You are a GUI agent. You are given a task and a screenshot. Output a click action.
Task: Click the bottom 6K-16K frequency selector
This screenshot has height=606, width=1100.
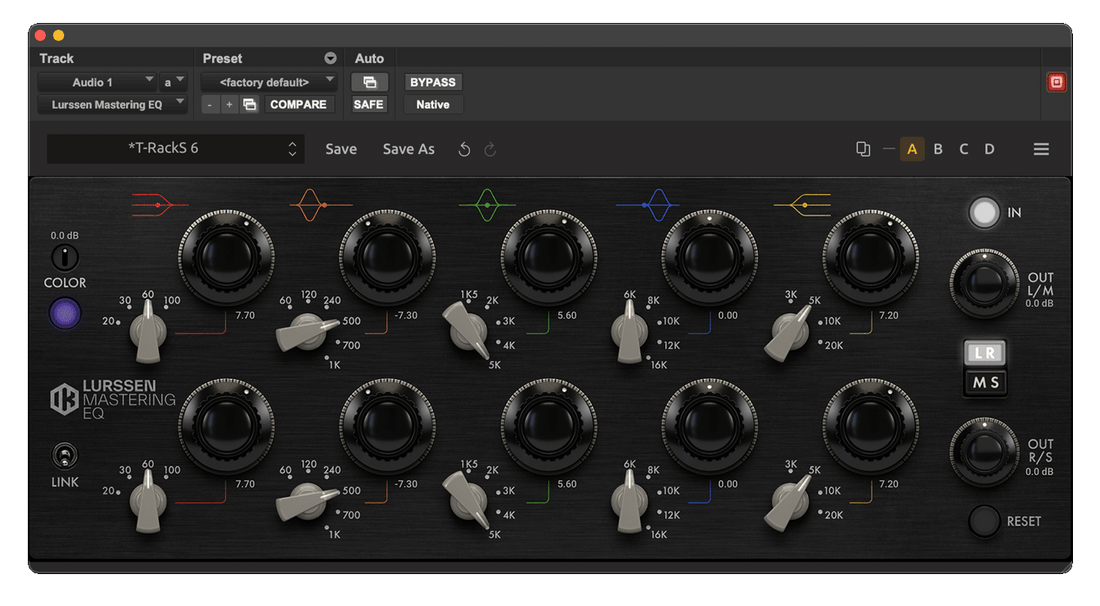(629, 501)
